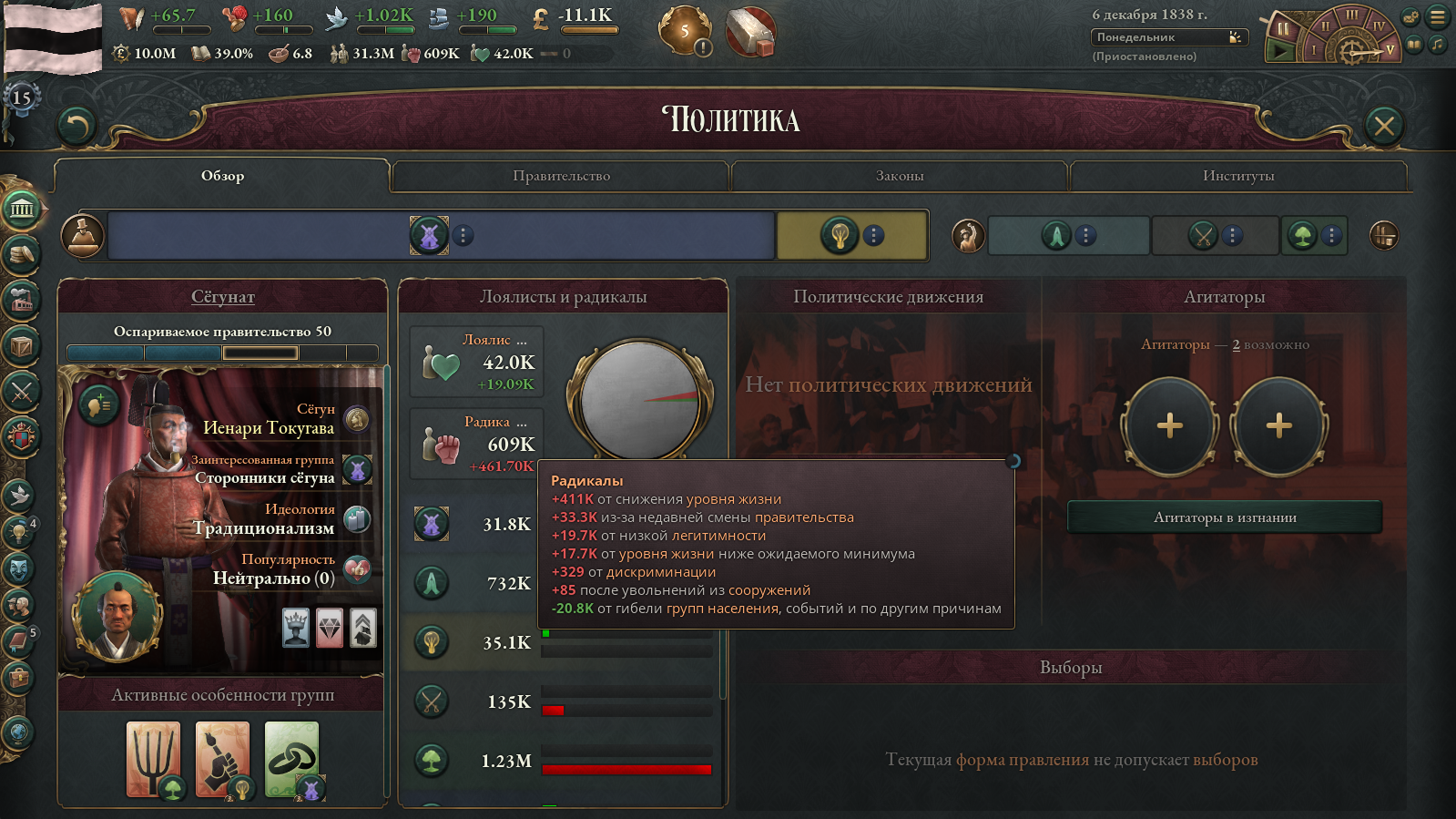The width and height of the screenshot is (1456, 819).
Task: Switch to the Законы tab
Action: pyautogui.click(x=900, y=176)
